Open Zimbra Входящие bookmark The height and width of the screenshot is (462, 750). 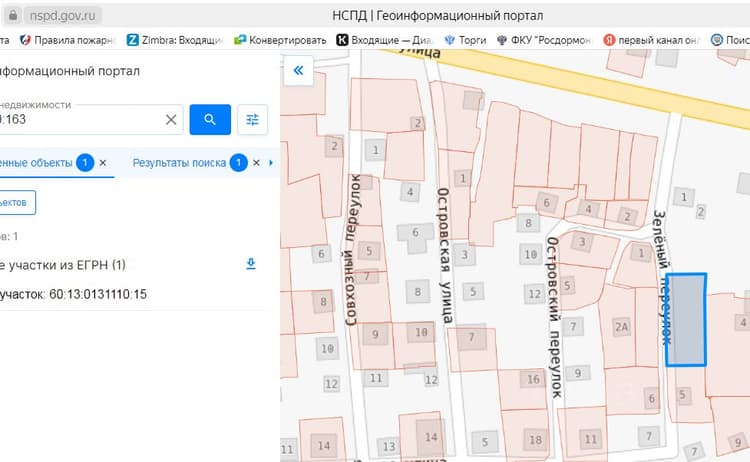175,40
